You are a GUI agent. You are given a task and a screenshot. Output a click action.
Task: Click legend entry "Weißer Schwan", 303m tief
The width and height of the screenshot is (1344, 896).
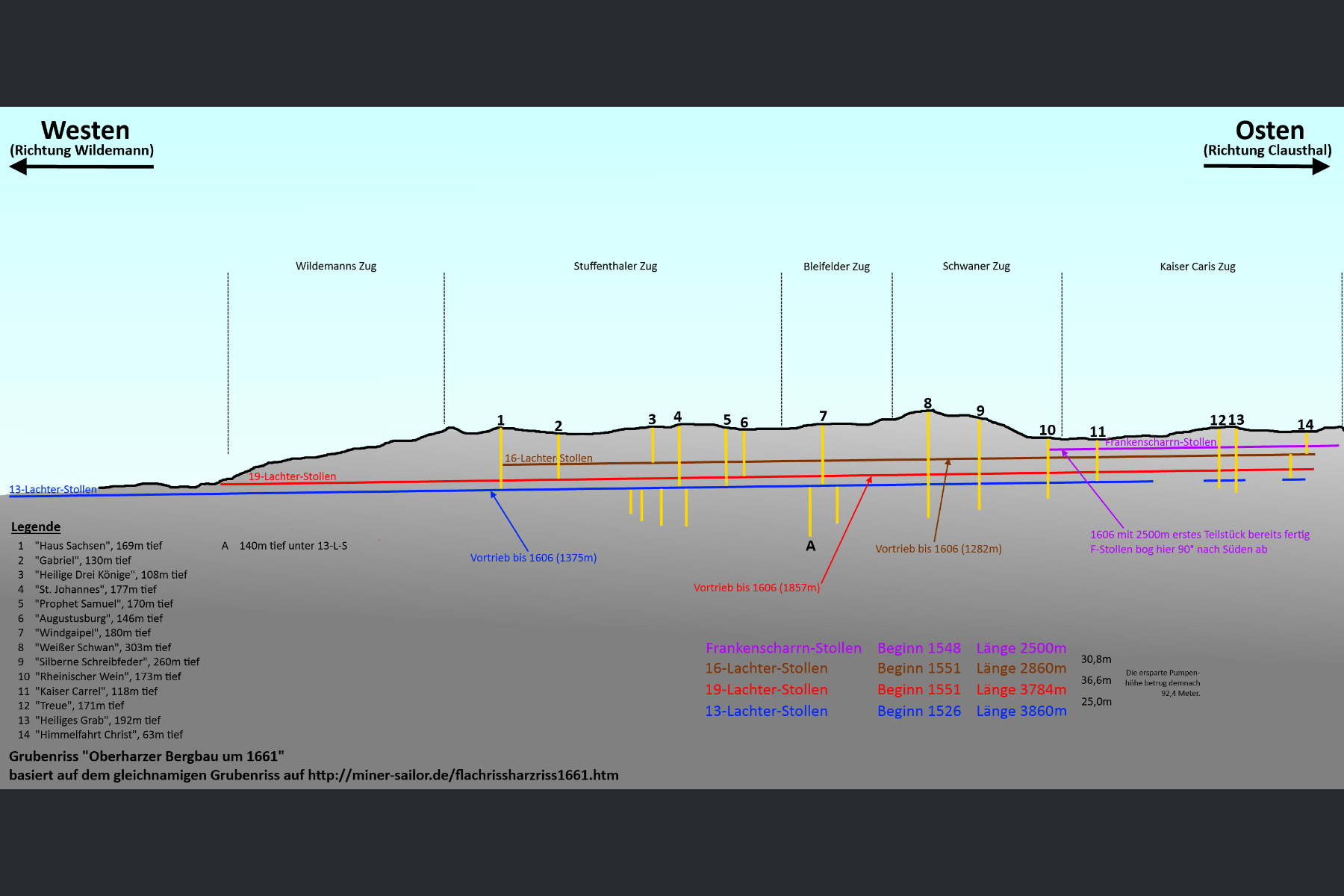pyautogui.click(x=102, y=647)
